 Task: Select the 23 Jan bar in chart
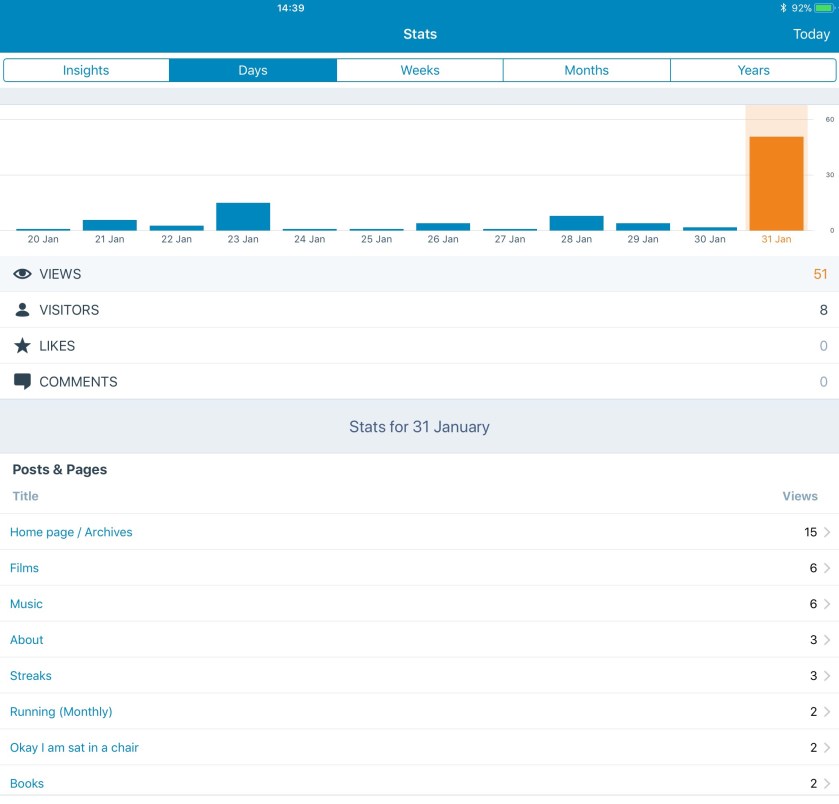click(x=243, y=217)
